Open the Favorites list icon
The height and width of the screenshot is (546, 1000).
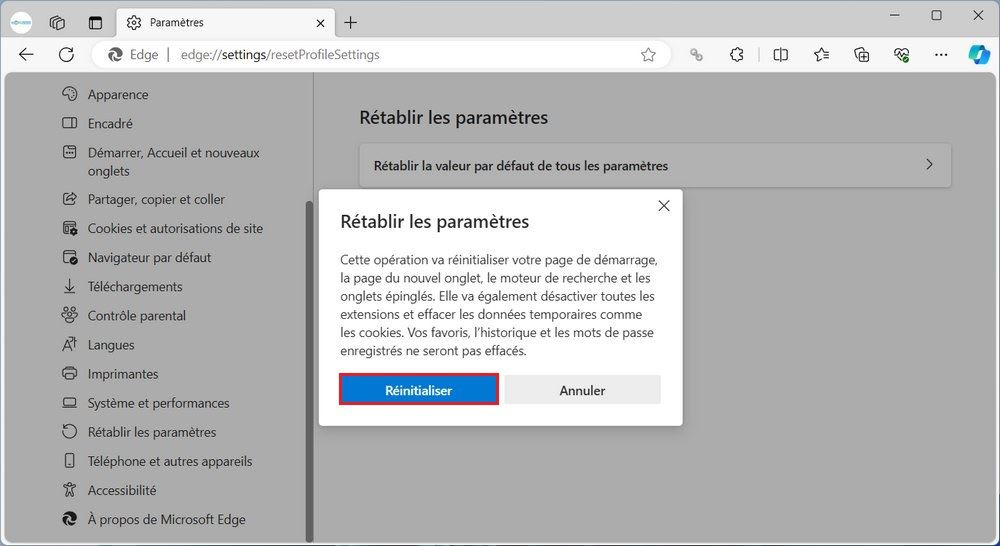coord(821,55)
